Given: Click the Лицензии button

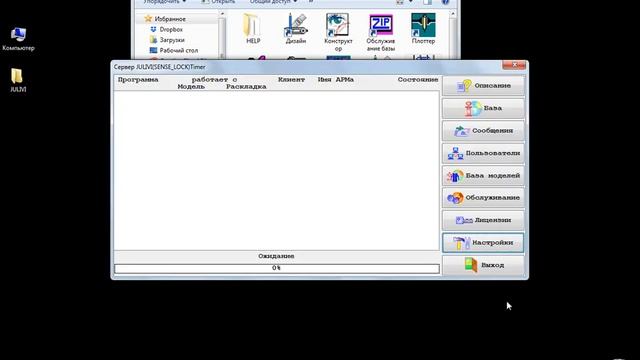Looking at the screenshot, I should (483, 220).
